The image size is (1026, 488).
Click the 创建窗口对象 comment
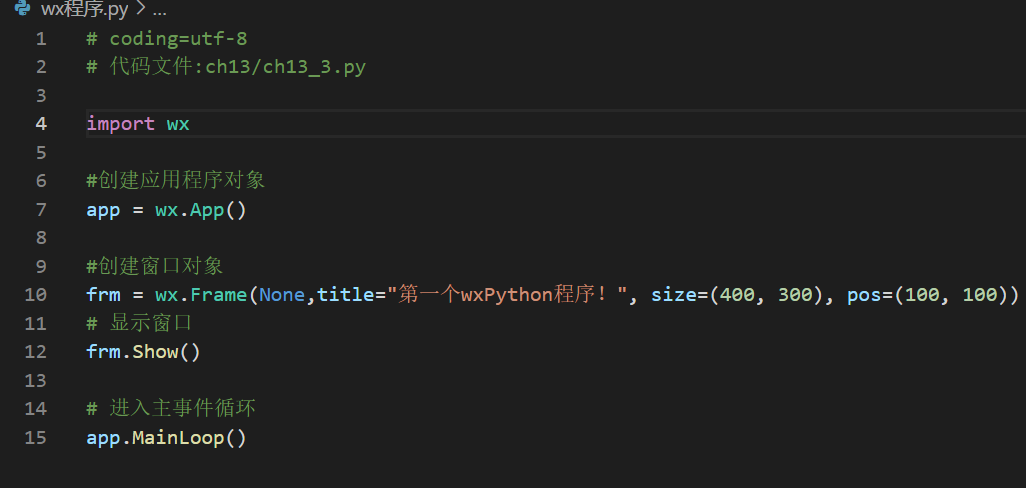tap(159, 267)
